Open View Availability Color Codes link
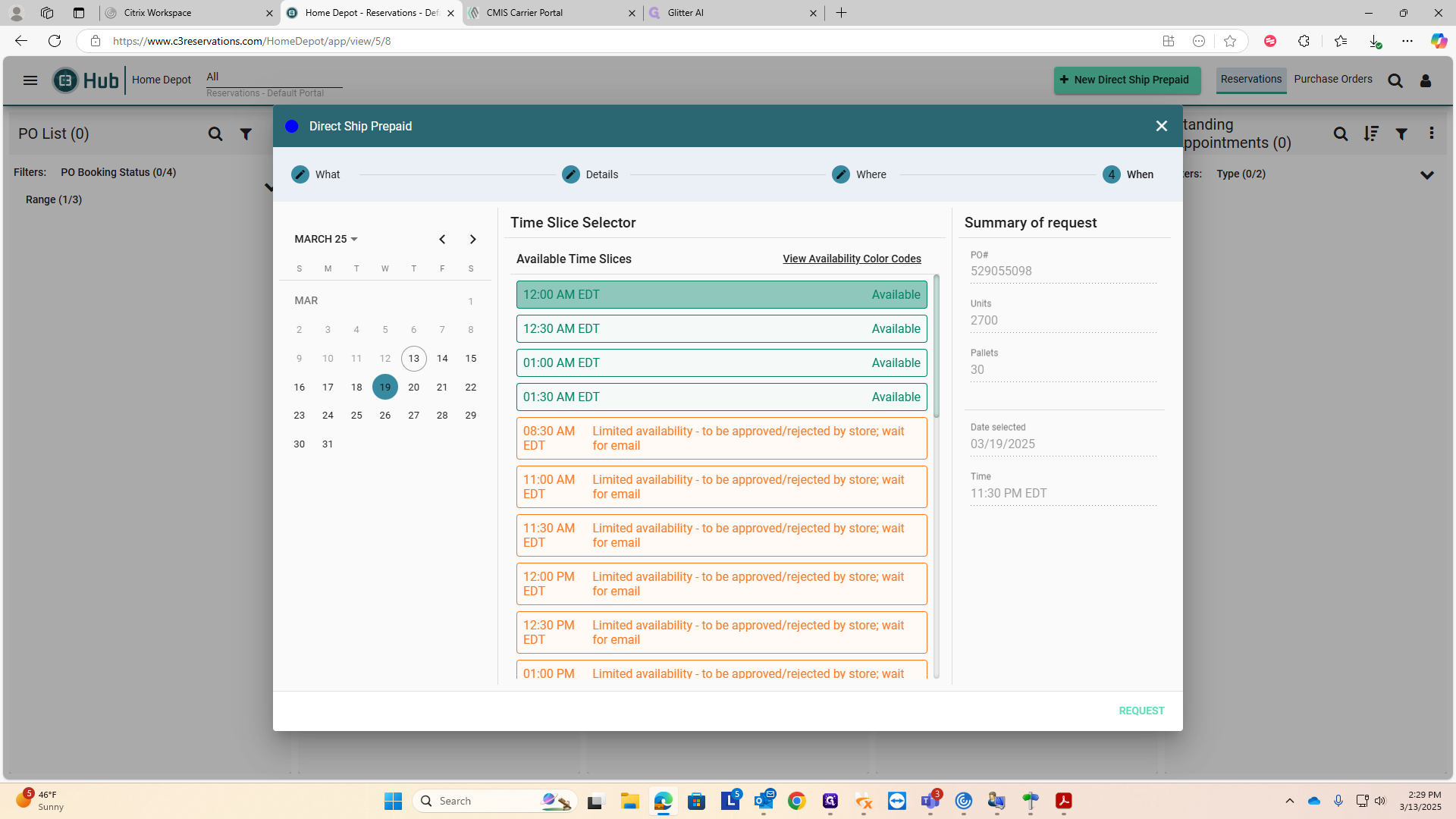Image resolution: width=1456 pixels, height=819 pixels. pos(852,259)
